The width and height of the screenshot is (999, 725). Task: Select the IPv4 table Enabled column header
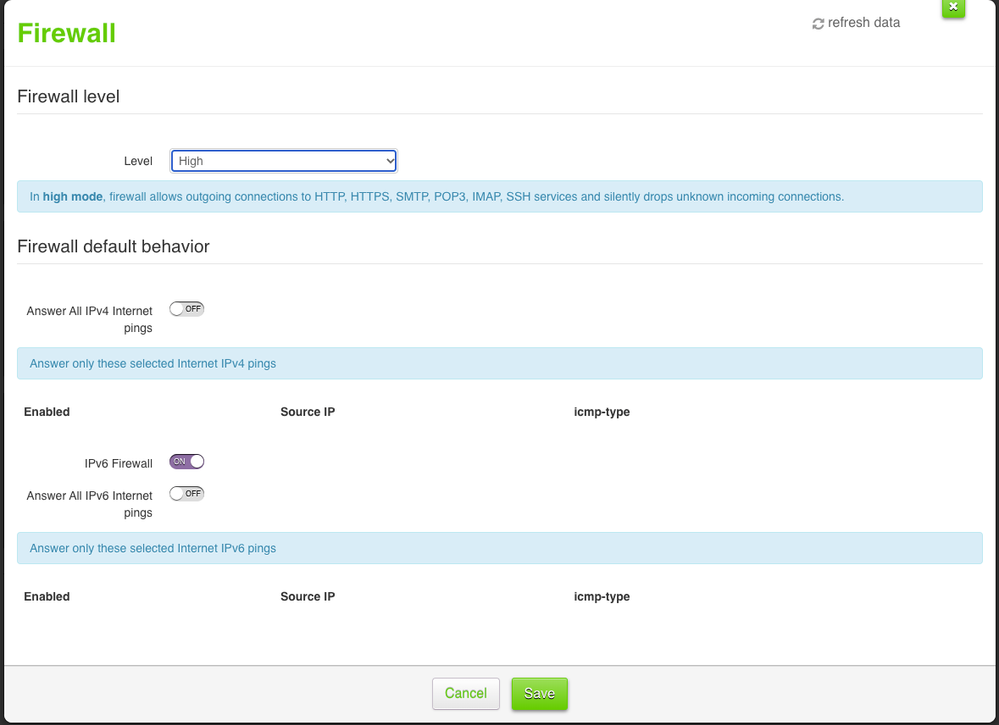coord(47,412)
